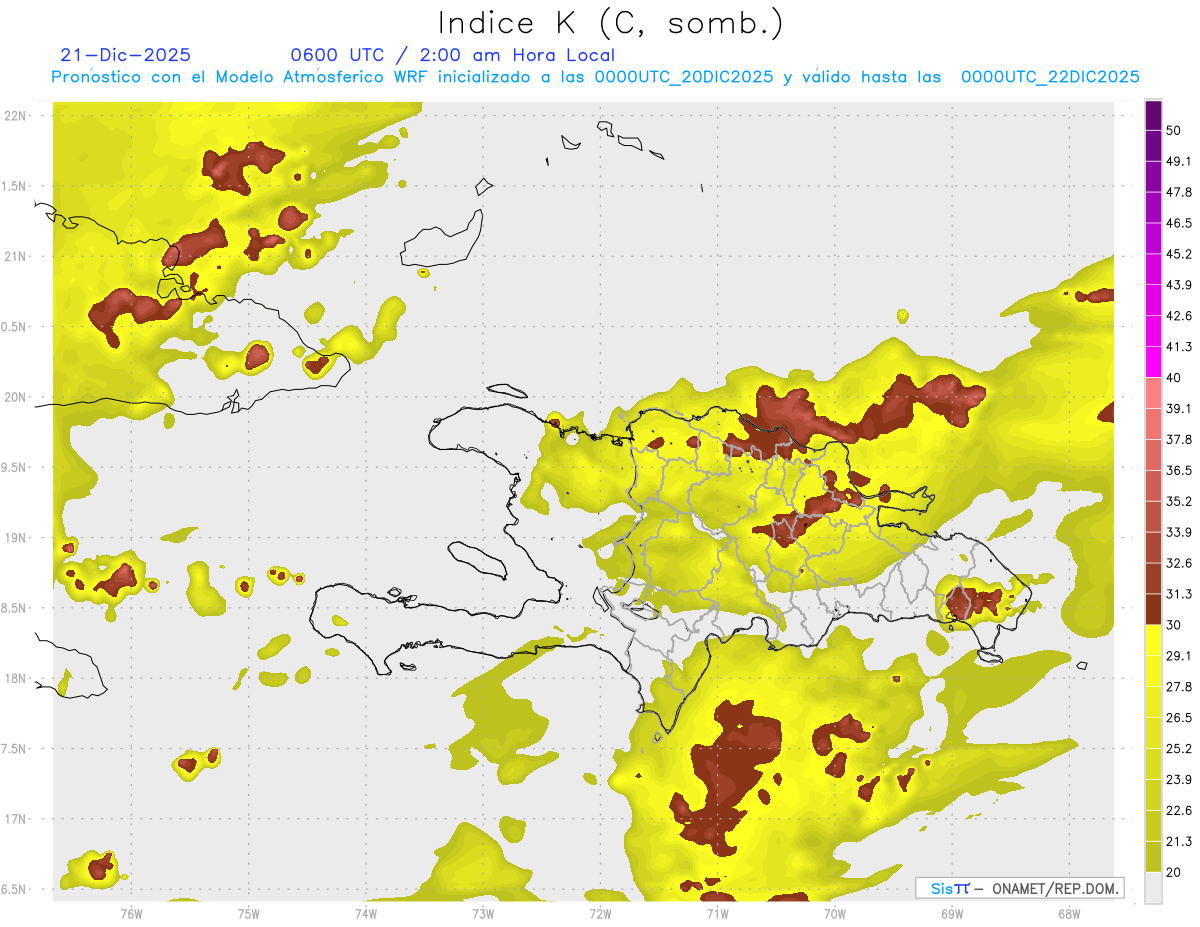Click the date label "21-Dic-2025"
This screenshot has width=1200, height=927.
point(126,55)
